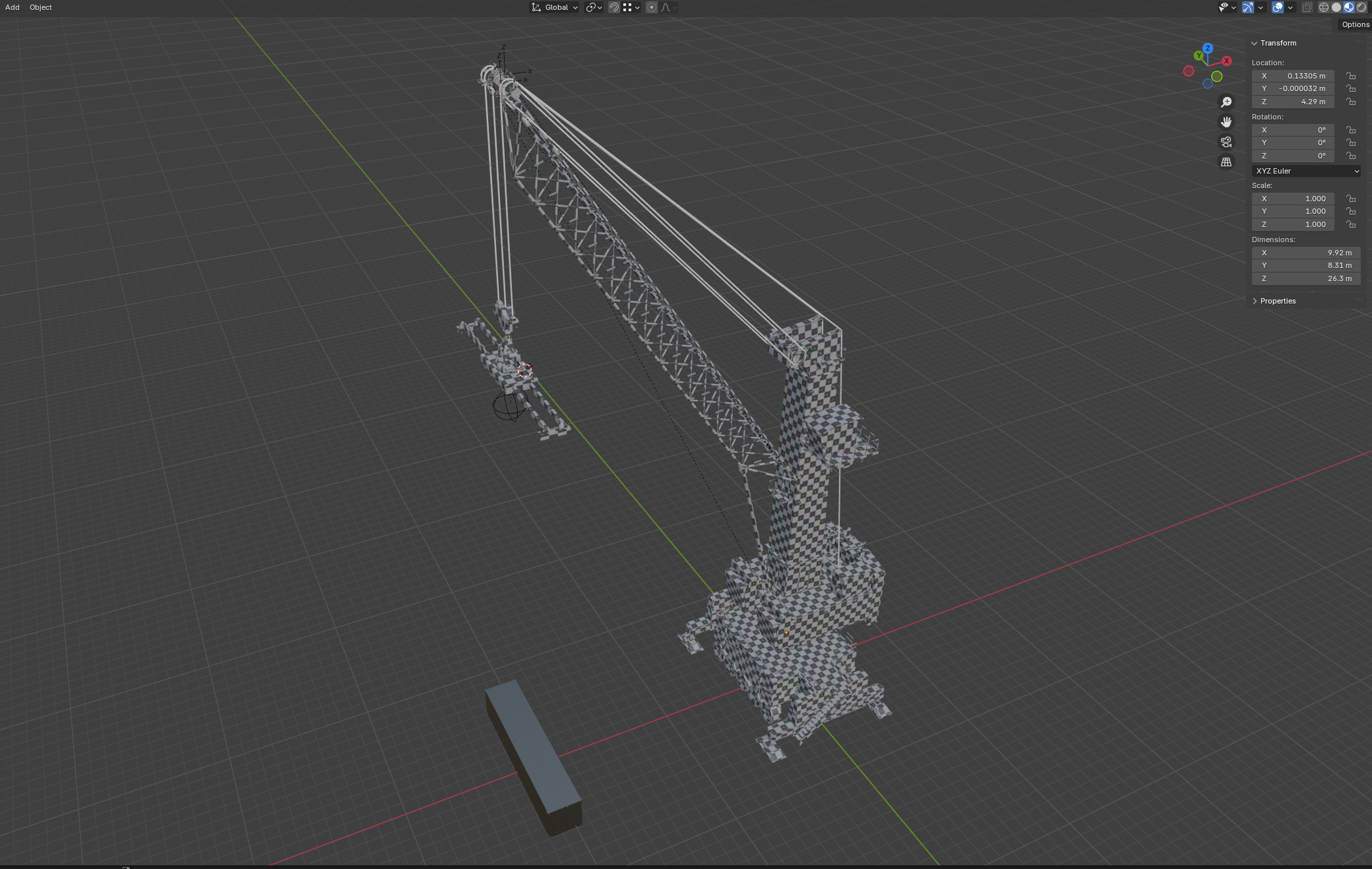This screenshot has height=869, width=1372.
Task: Click Location X value 0.13305 m
Action: click(x=1293, y=76)
